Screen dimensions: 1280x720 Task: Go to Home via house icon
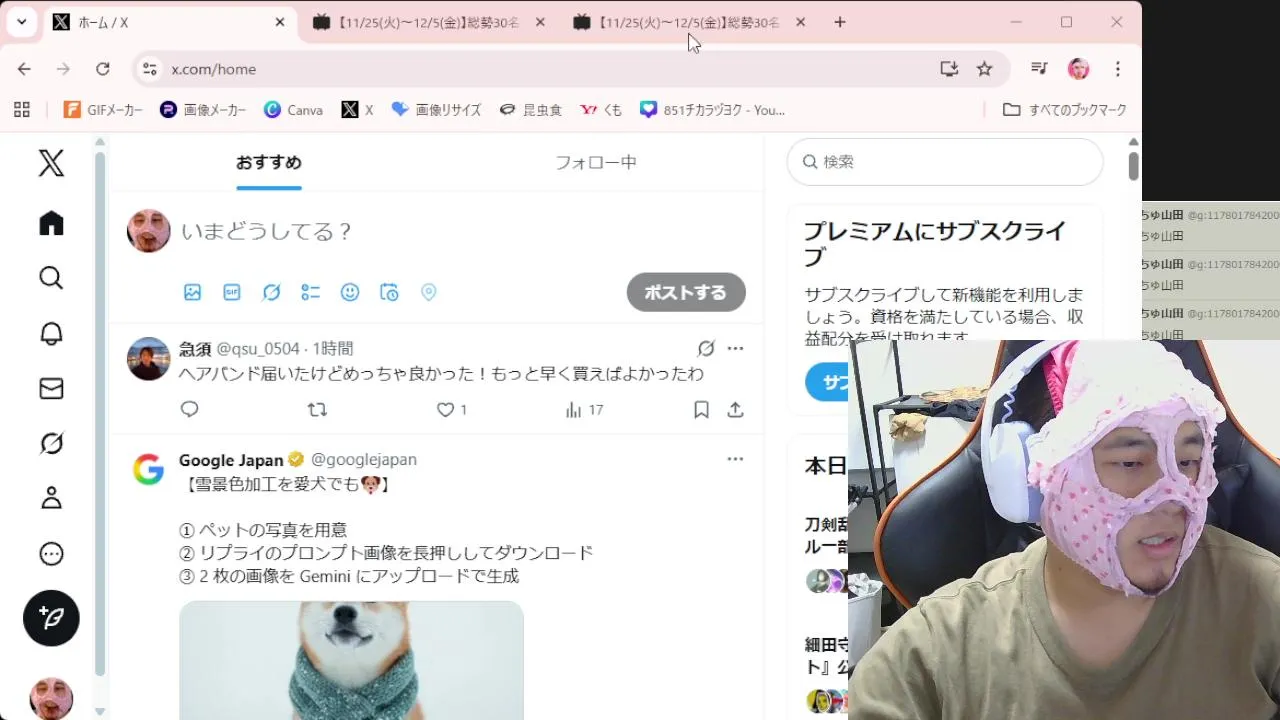(x=51, y=223)
